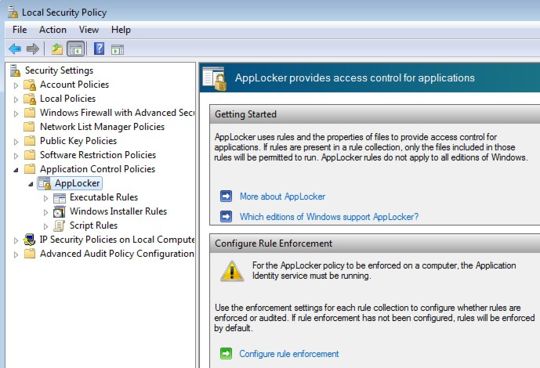
Task: Toggle the Show/Hide Console Tree toolbar icon
Action: pos(76,49)
